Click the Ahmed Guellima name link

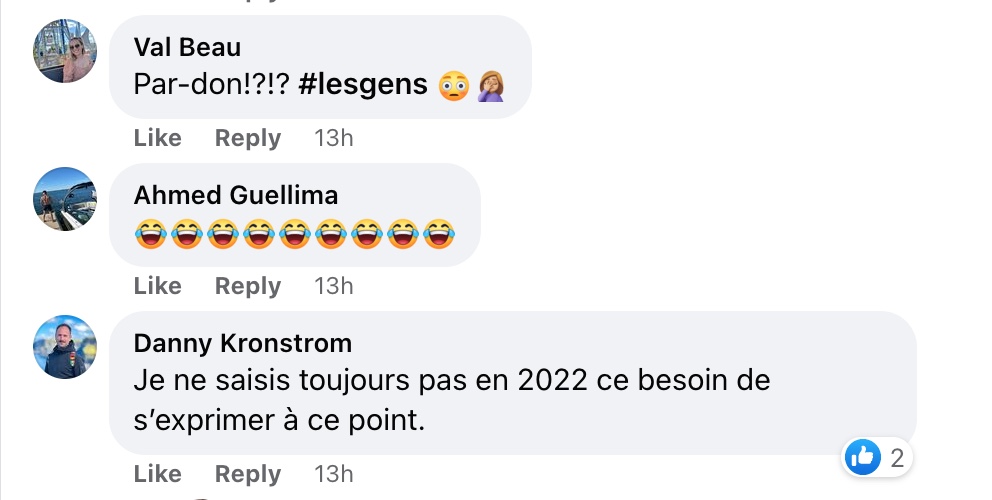point(236,195)
